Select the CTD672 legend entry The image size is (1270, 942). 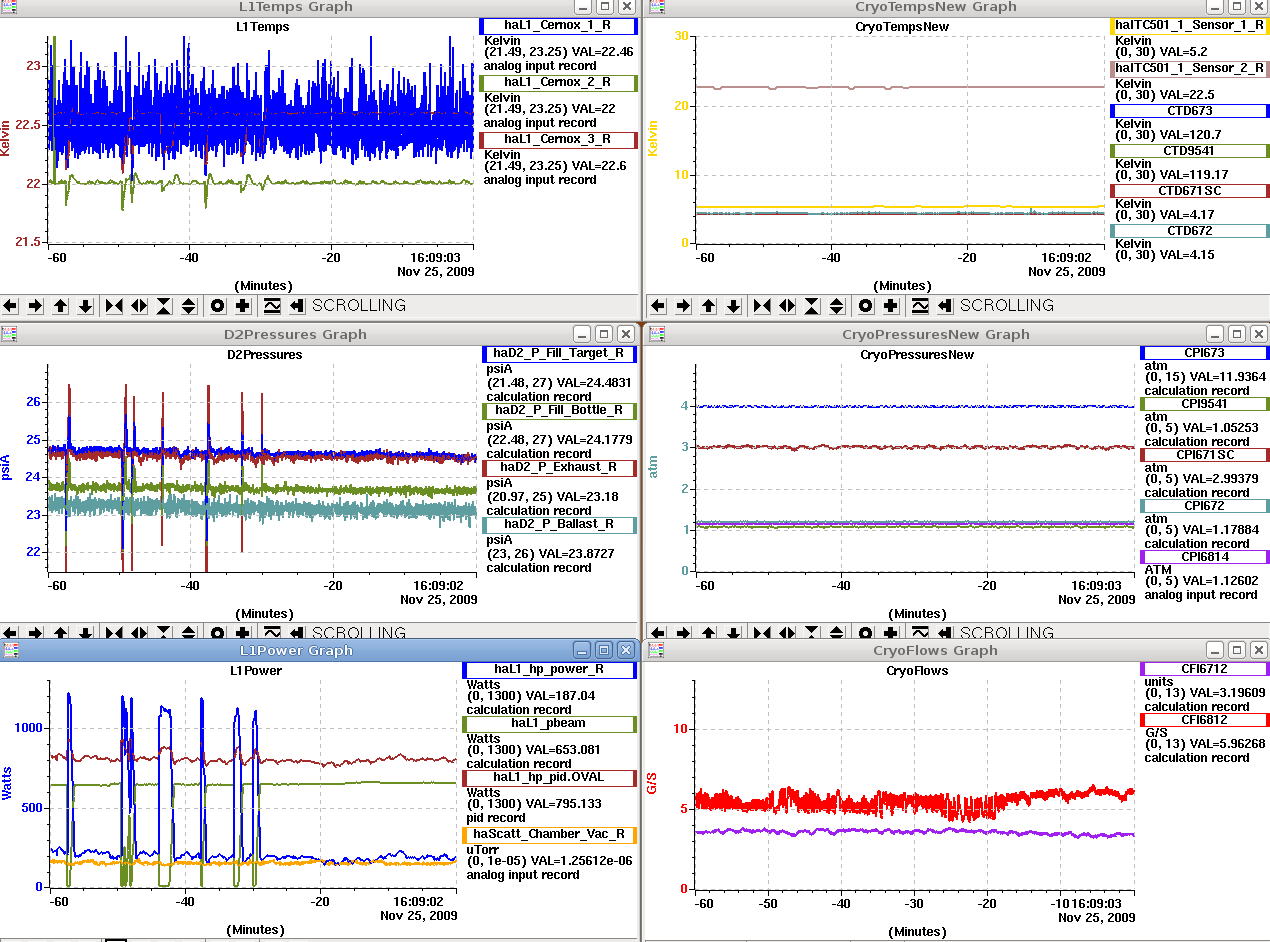pos(1189,231)
